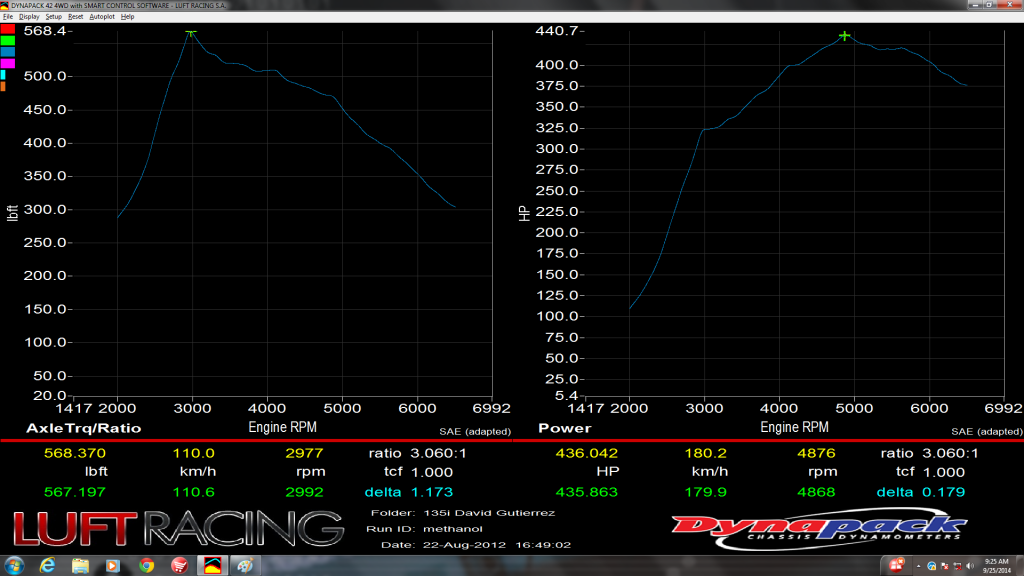1024x576 pixels.
Task: Select the magenta run color swatch
Action: (x=8, y=63)
